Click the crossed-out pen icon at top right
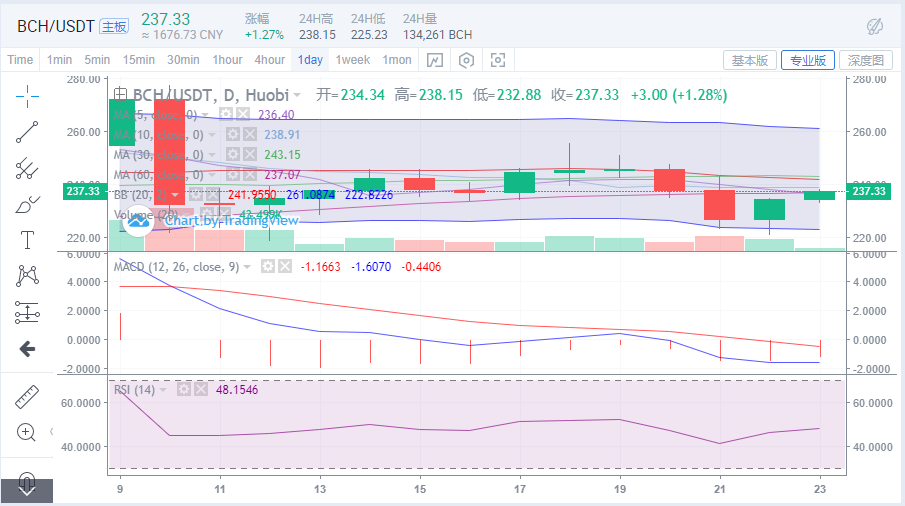The width and height of the screenshot is (905, 506). coord(875,26)
